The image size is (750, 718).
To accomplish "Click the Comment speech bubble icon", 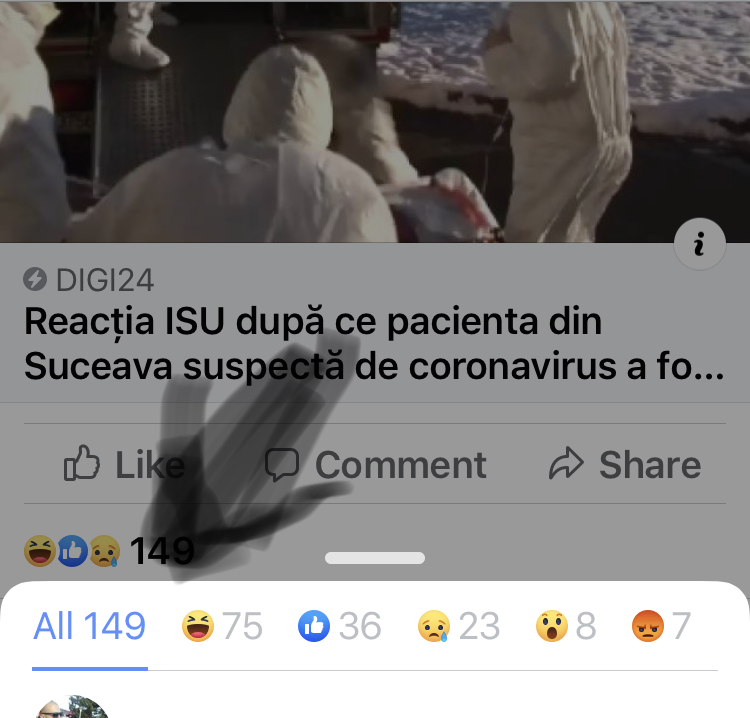I will 282,464.
